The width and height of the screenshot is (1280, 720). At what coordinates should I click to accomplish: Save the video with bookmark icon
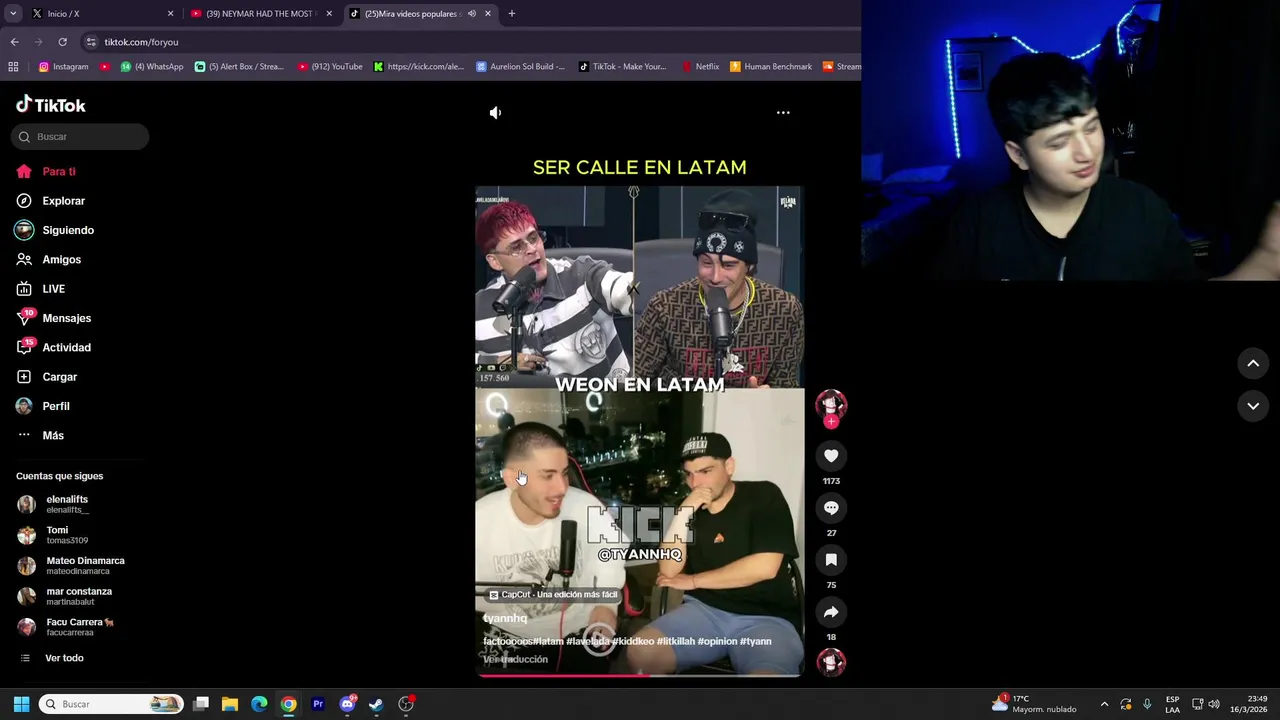tap(831, 560)
